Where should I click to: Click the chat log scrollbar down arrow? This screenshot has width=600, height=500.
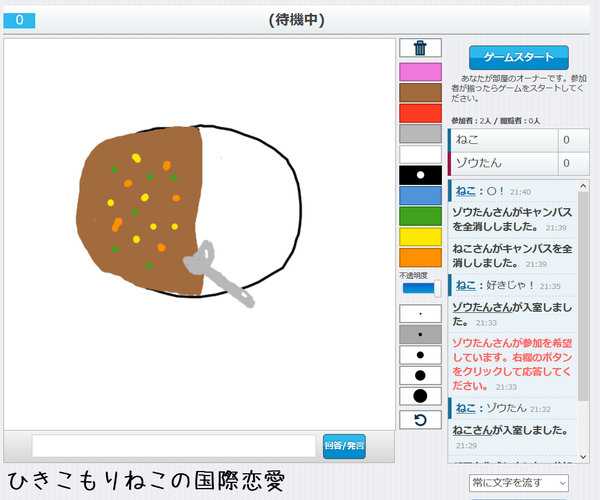tap(584, 457)
